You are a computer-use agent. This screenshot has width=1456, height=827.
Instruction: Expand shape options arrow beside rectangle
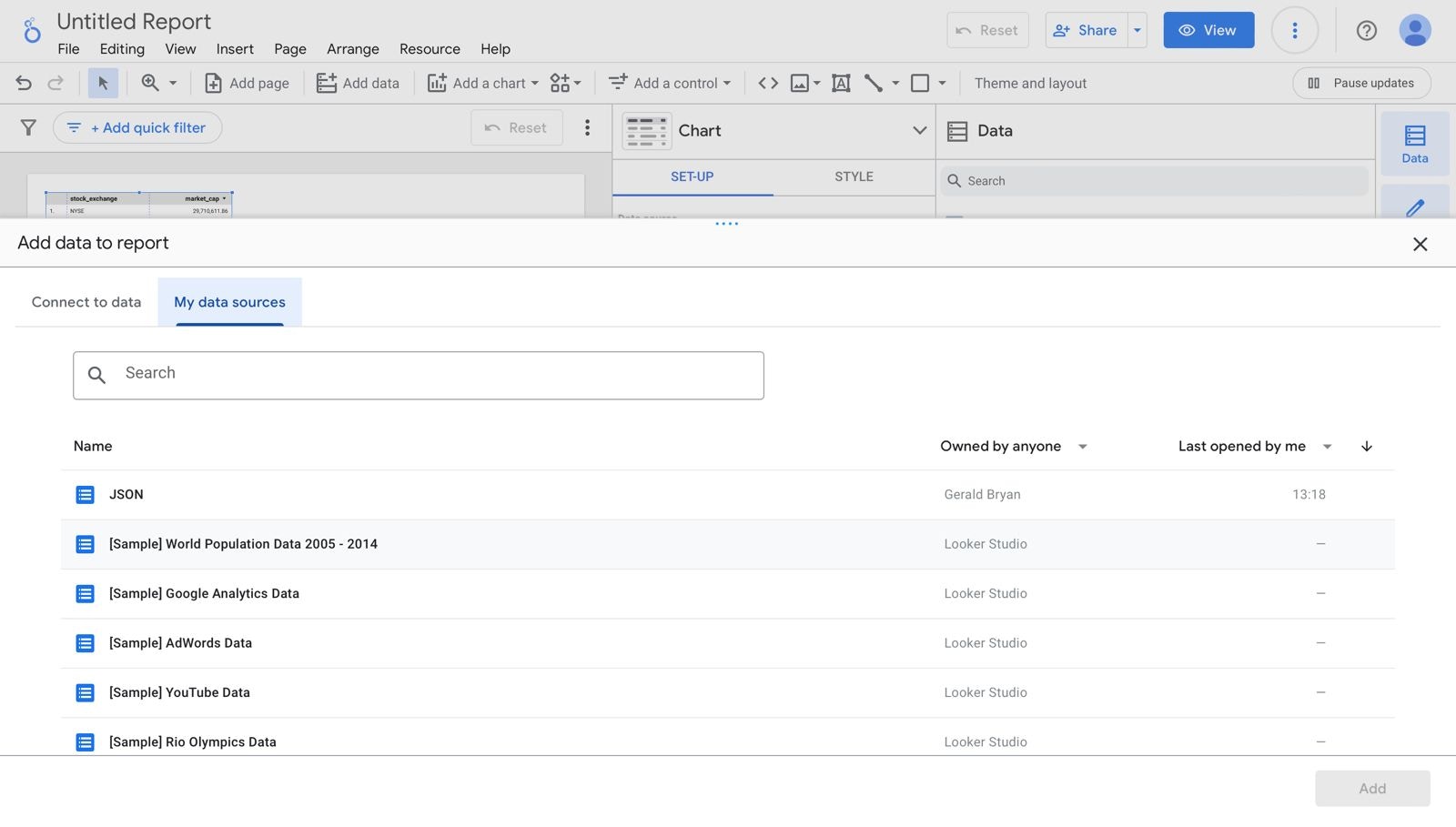click(942, 83)
